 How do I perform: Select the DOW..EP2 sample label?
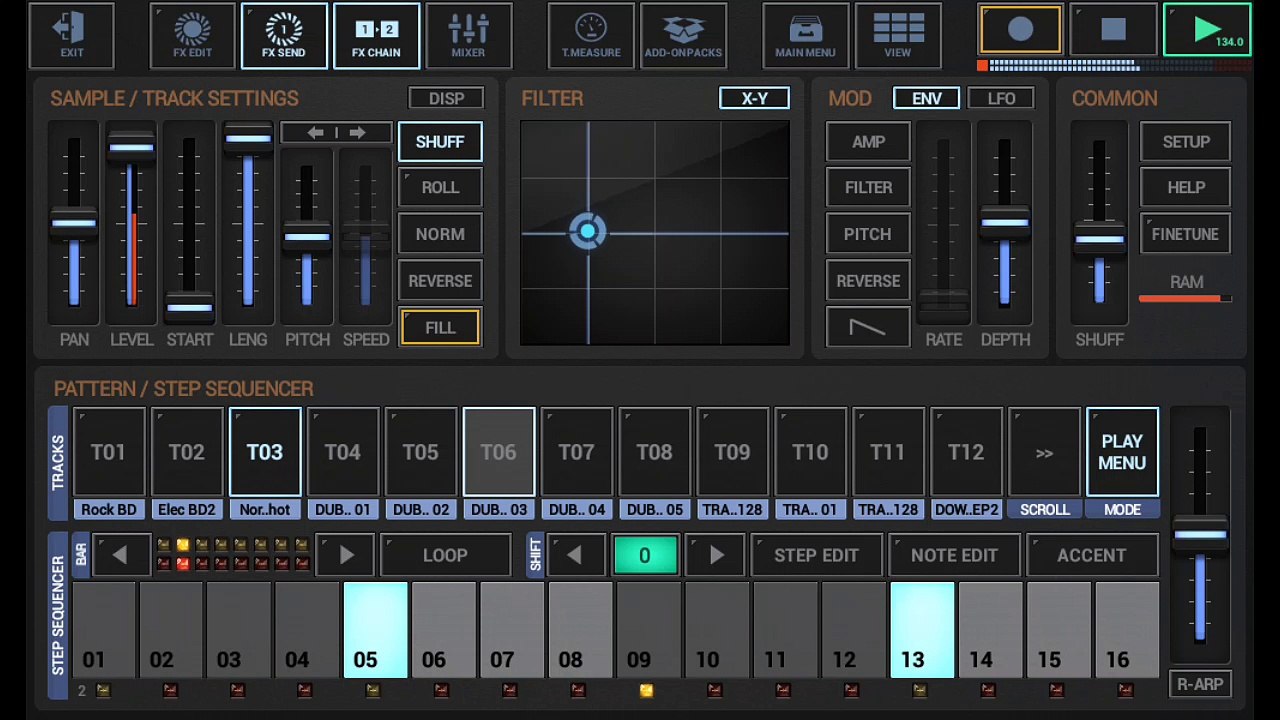click(x=966, y=510)
